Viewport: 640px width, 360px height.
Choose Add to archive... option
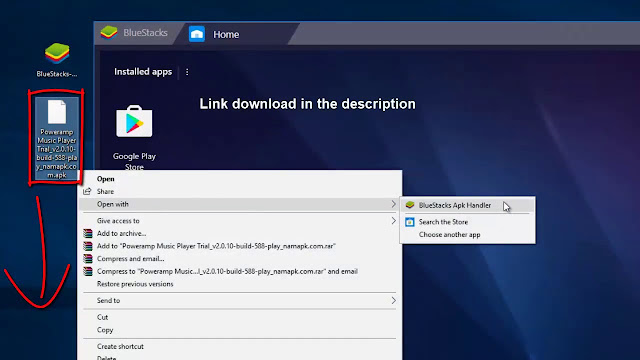(x=121, y=233)
